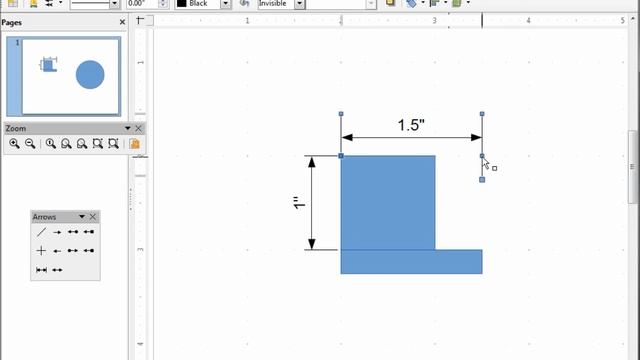The height and width of the screenshot is (360, 640).
Task: Select the Dimension Line tool in Arrows
Action: point(41,270)
